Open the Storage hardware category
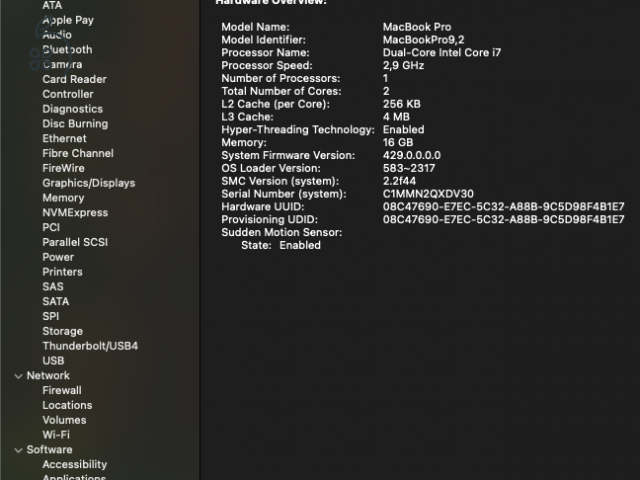Image resolution: width=640 pixels, height=480 pixels. (x=62, y=331)
